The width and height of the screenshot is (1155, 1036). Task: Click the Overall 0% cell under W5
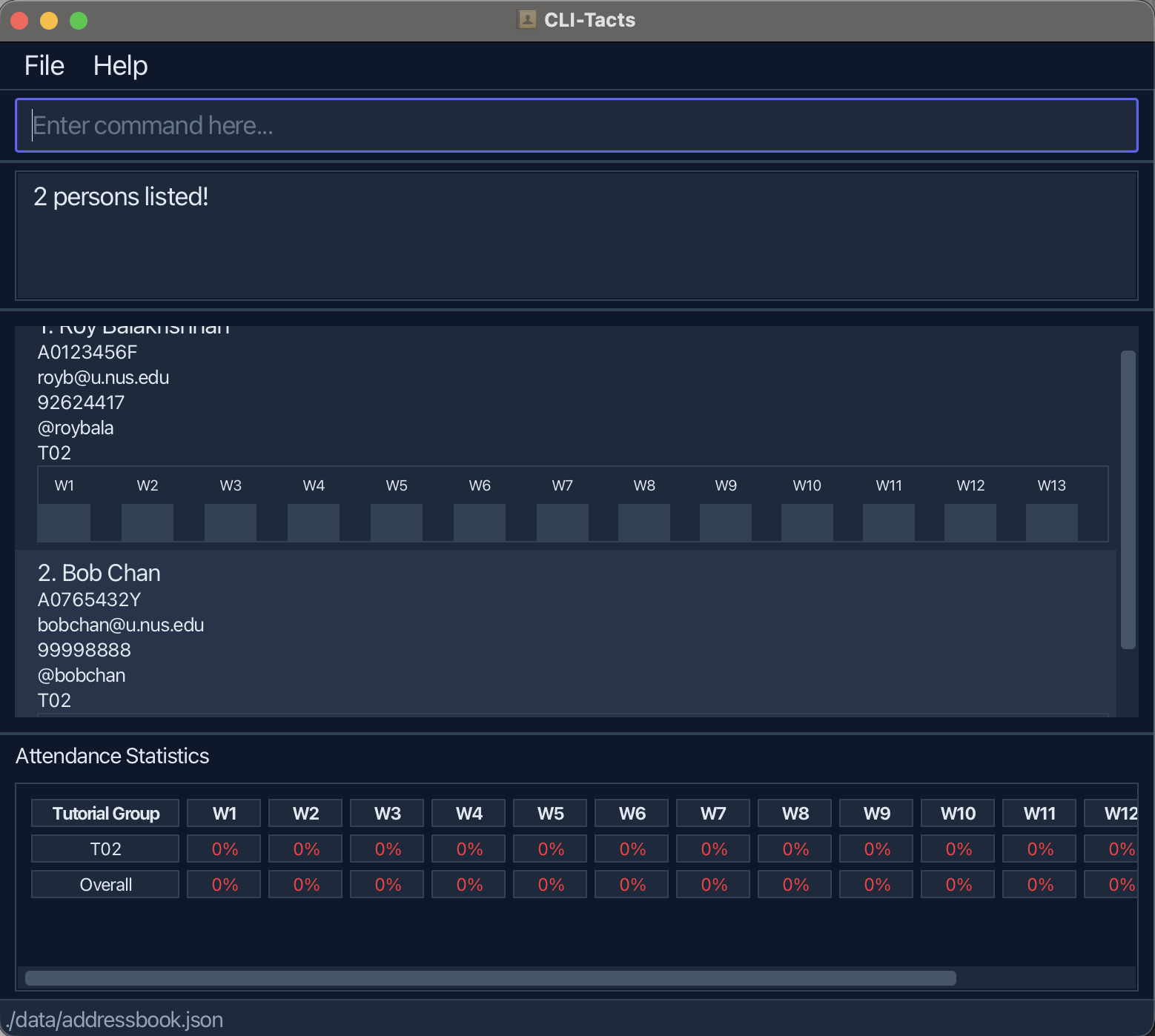pos(549,884)
